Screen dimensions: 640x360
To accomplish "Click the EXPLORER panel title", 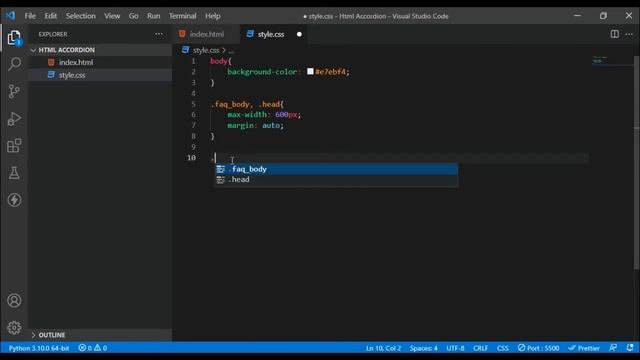I will point(53,34).
